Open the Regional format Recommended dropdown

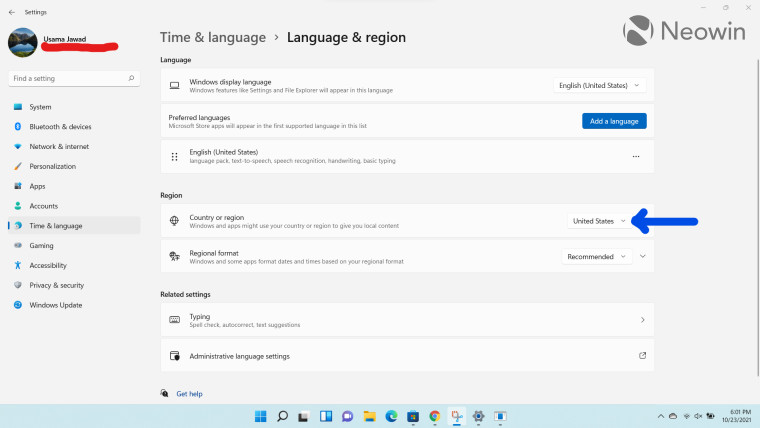(x=597, y=256)
